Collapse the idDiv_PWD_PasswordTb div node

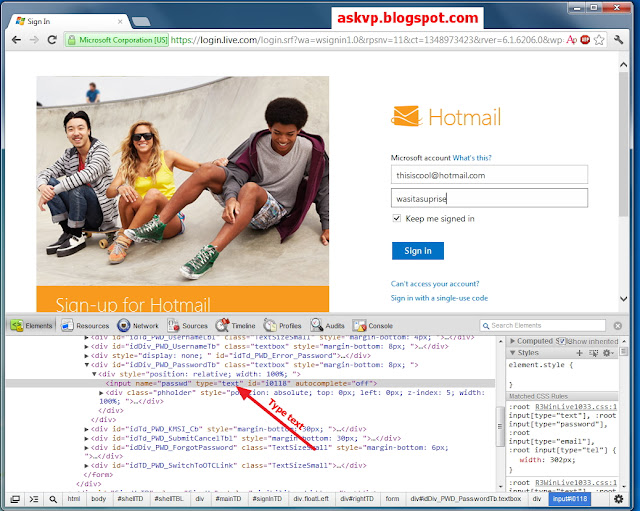click(87, 365)
